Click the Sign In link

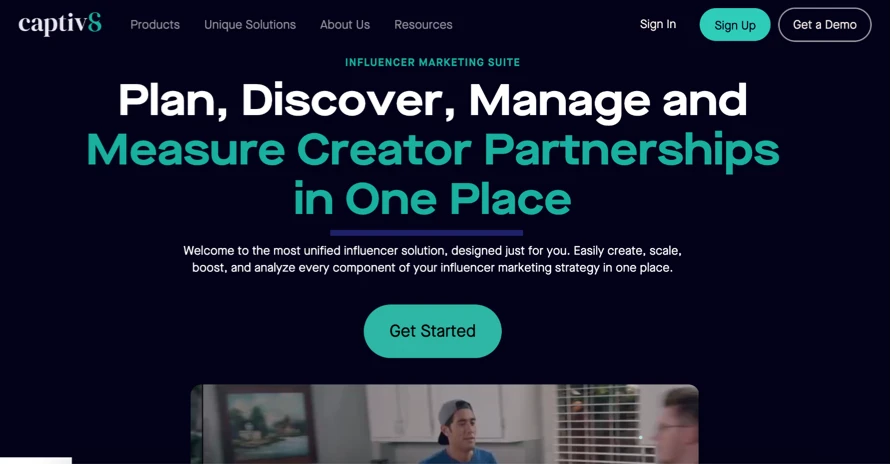point(658,24)
